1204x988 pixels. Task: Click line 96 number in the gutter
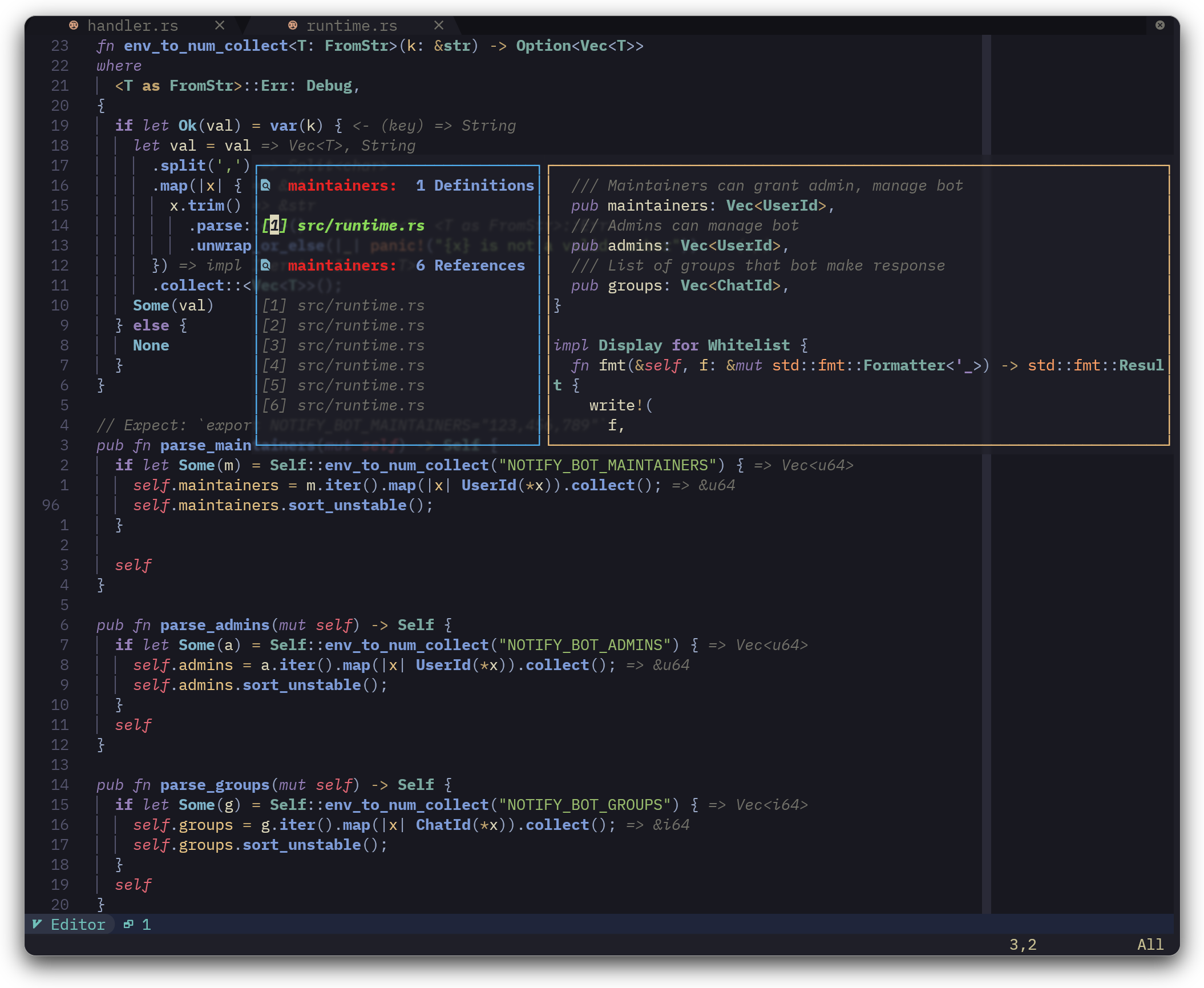point(51,505)
